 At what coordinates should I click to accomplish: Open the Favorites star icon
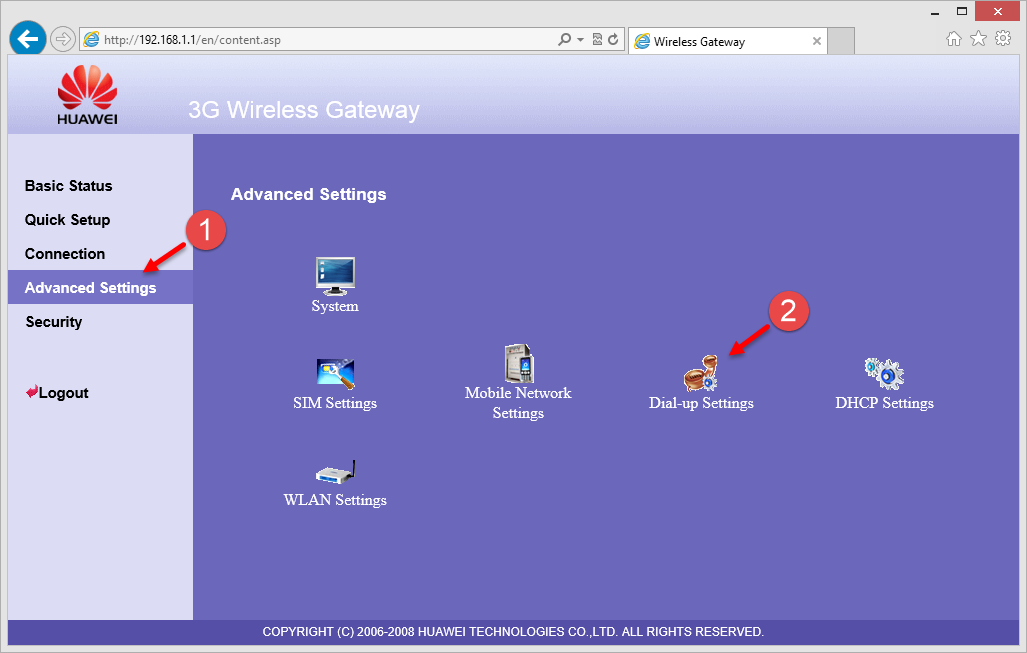point(978,39)
